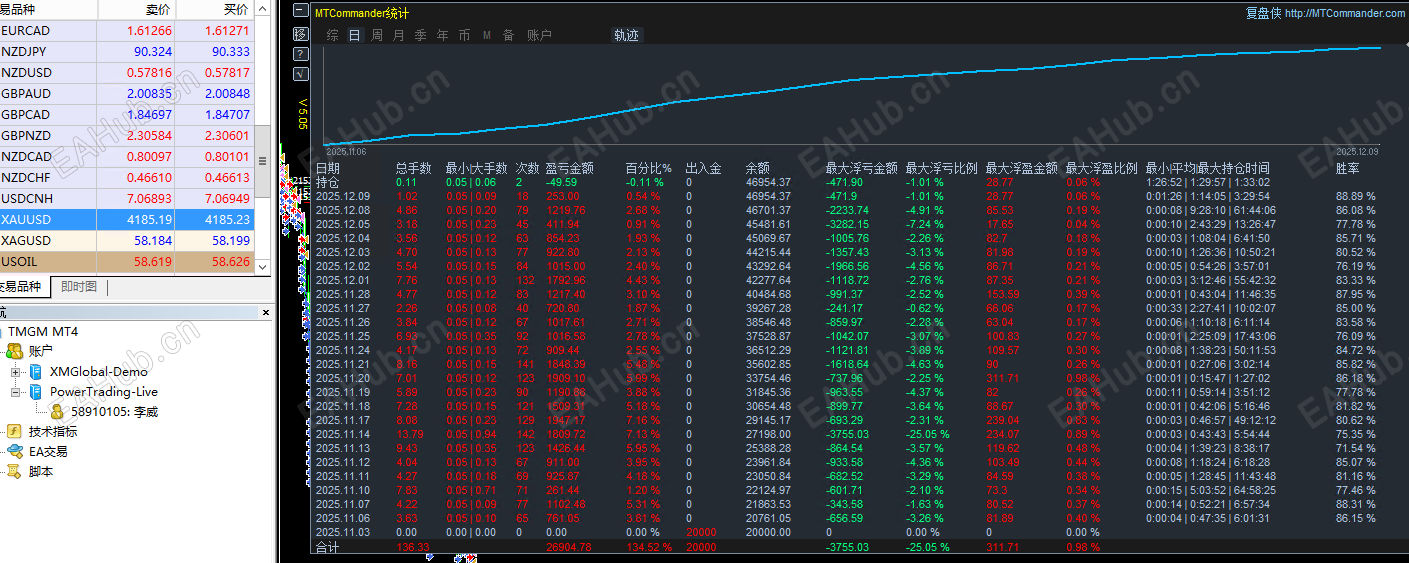The width and height of the screenshot is (1409, 563).
Task: Switch to the 综 summary tab
Action: pyautogui.click(x=332, y=35)
